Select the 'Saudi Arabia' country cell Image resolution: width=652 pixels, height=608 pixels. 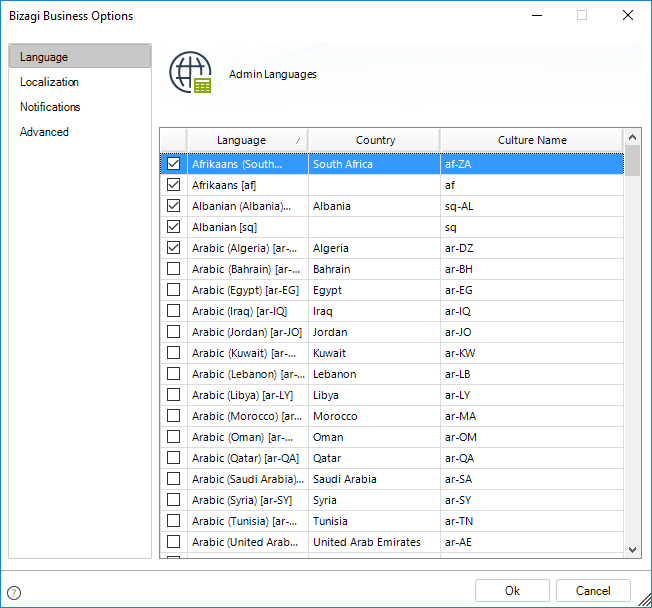[x=374, y=479]
